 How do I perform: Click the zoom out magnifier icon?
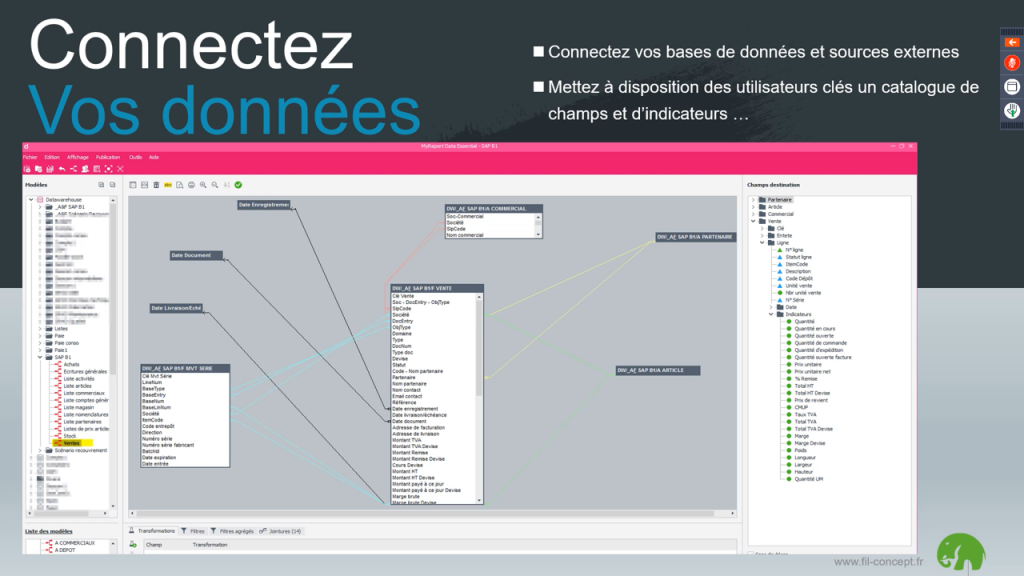coord(214,185)
